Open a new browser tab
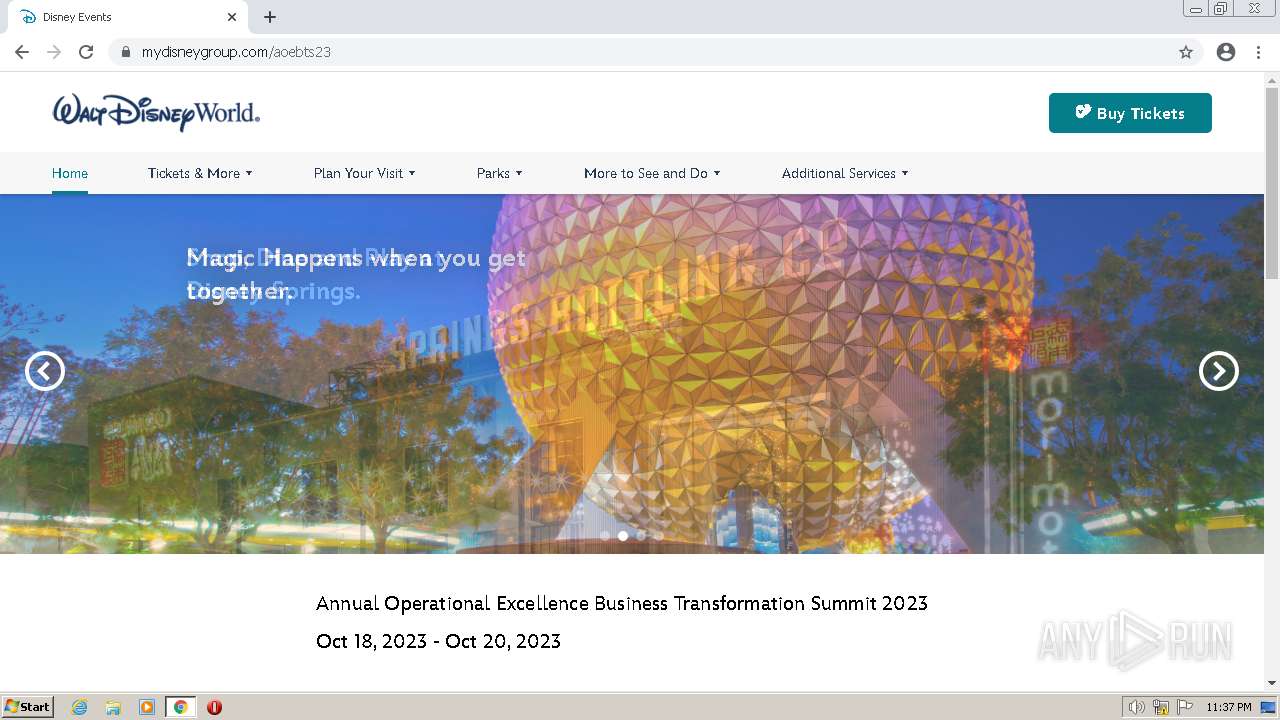Image resolution: width=1280 pixels, height=720 pixels. click(270, 17)
